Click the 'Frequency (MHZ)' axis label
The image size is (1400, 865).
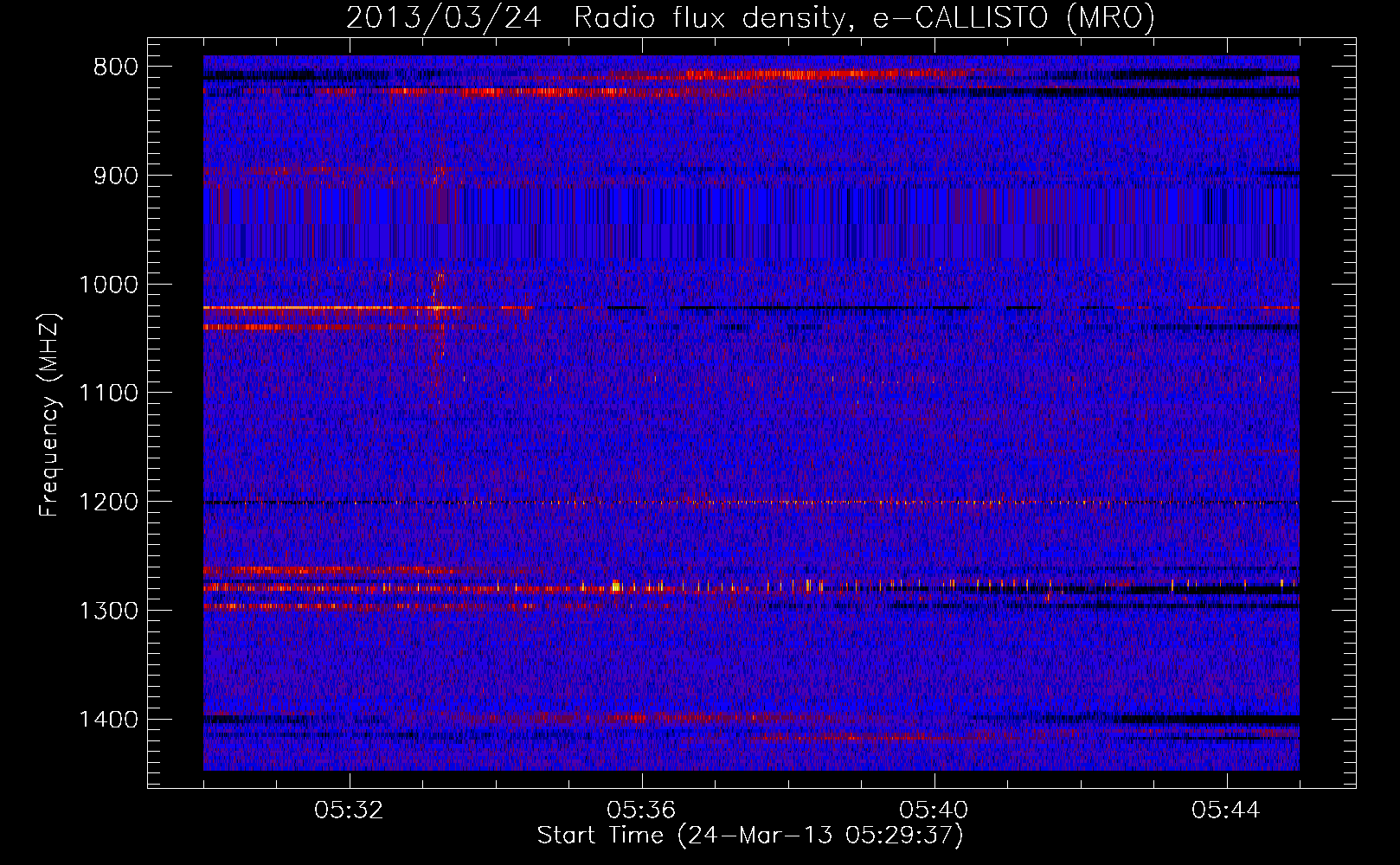49,415
